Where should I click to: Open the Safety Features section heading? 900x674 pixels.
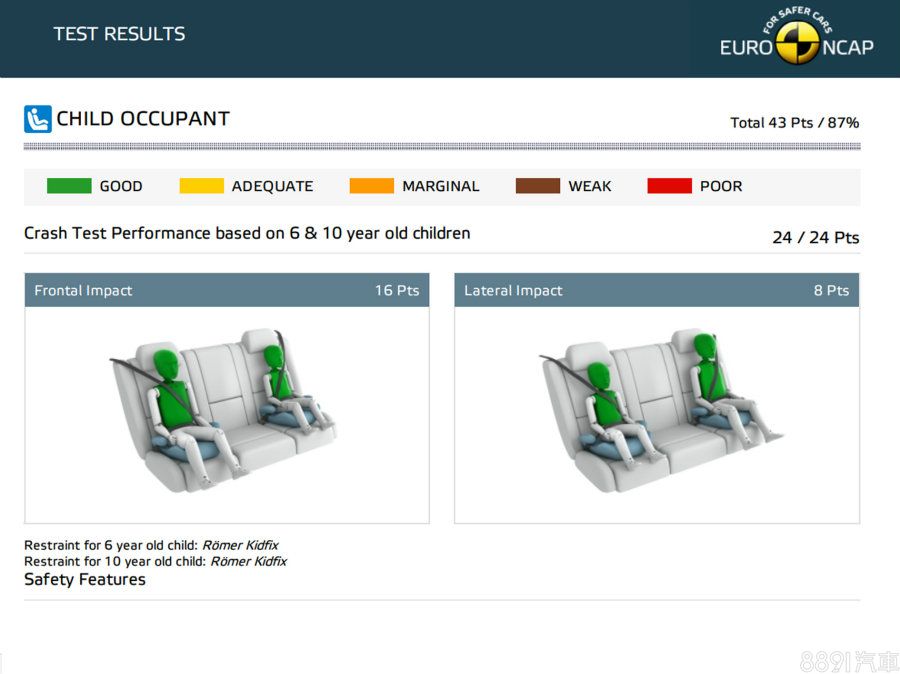[x=85, y=580]
